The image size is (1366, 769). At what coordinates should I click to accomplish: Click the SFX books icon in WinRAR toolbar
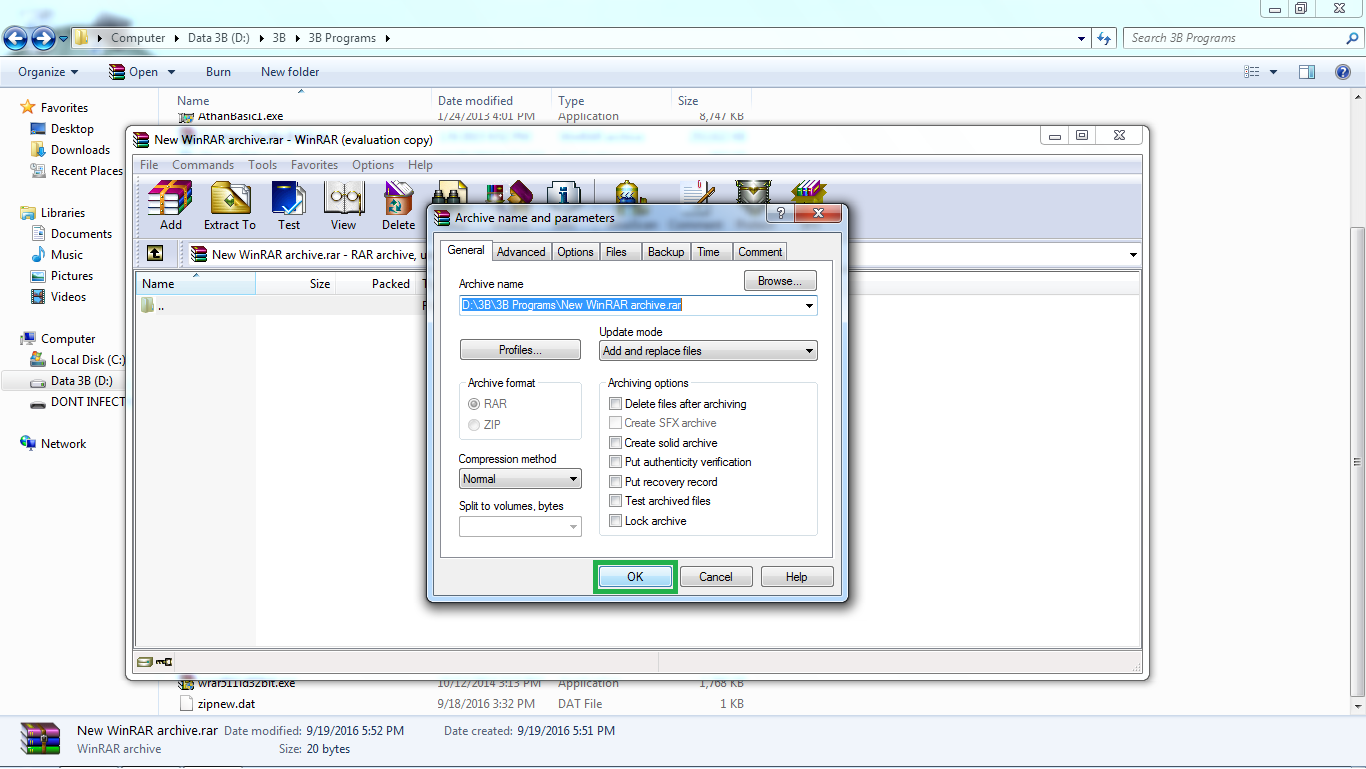[x=808, y=192]
